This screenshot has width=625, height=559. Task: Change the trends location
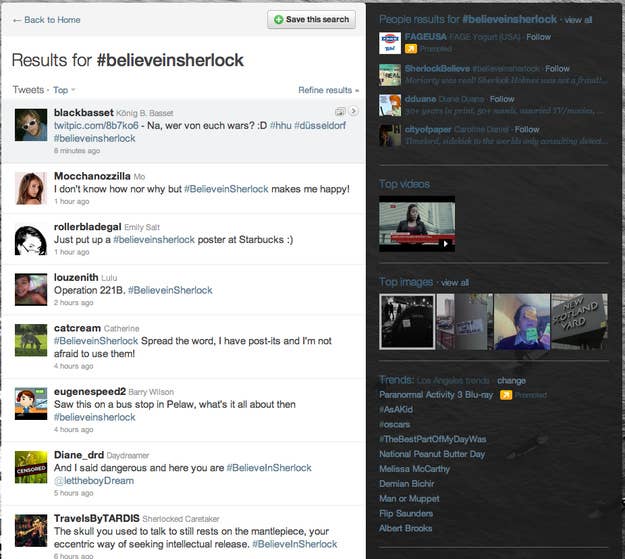[511, 381]
